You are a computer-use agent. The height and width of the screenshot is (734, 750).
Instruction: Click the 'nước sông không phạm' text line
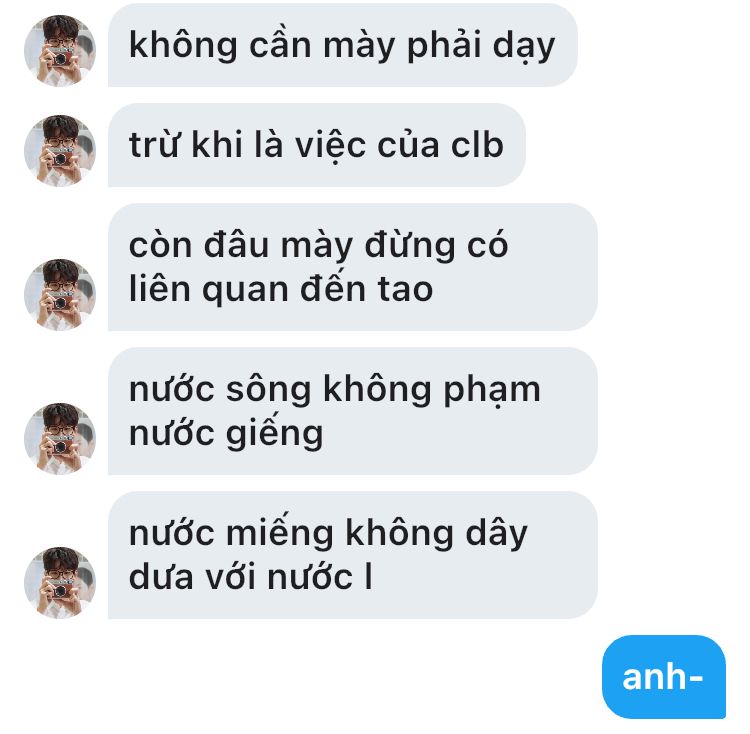pos(335,390)
